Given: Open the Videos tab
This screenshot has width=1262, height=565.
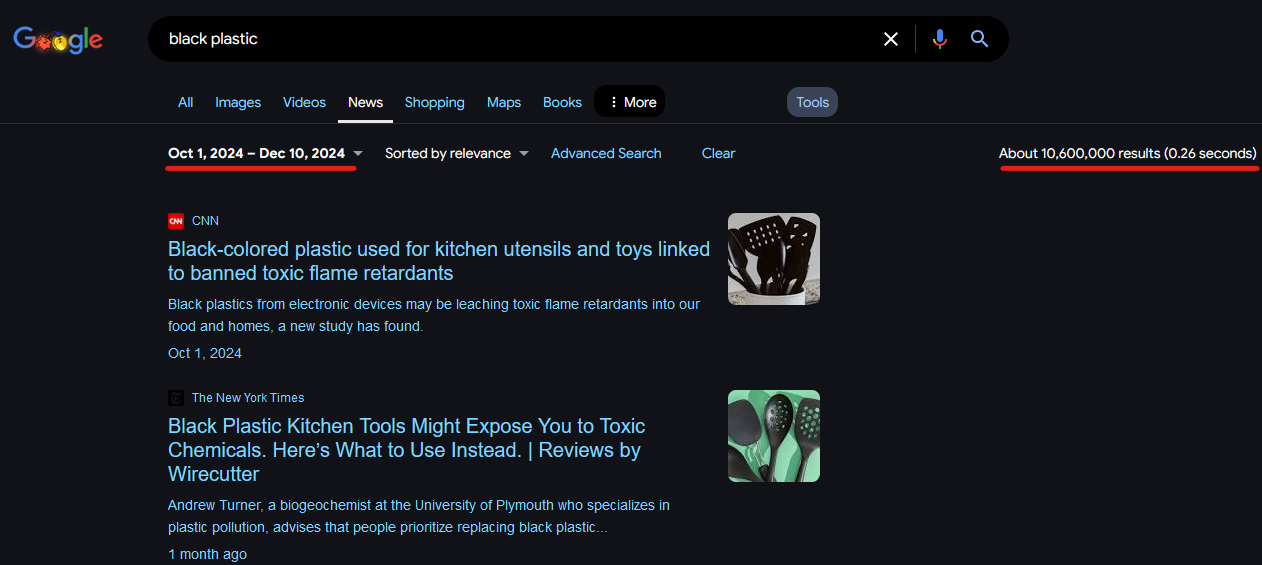Looking at the screenshot, I should click(x=304, y=102).
